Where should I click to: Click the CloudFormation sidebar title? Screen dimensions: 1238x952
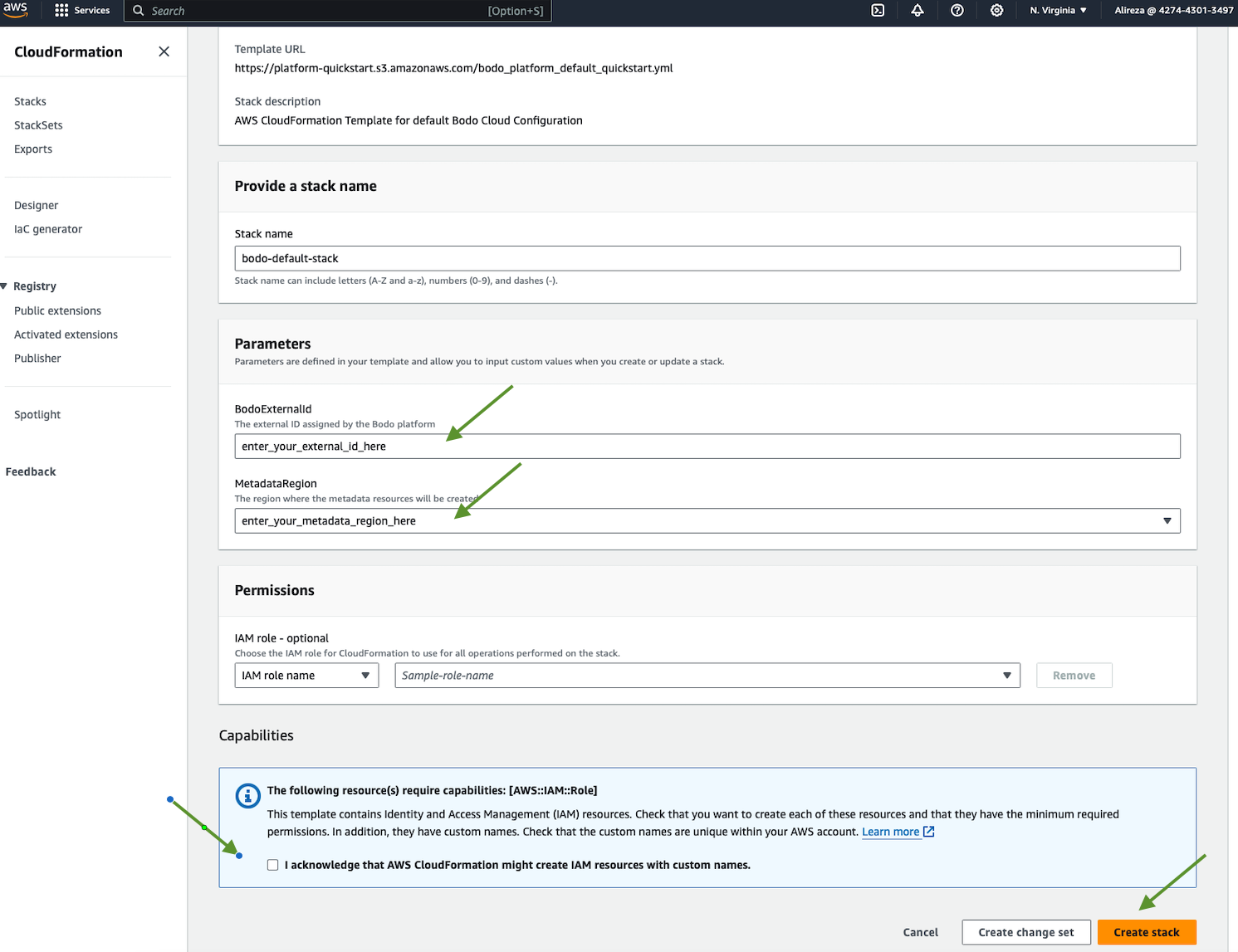(x=68, y=51)
